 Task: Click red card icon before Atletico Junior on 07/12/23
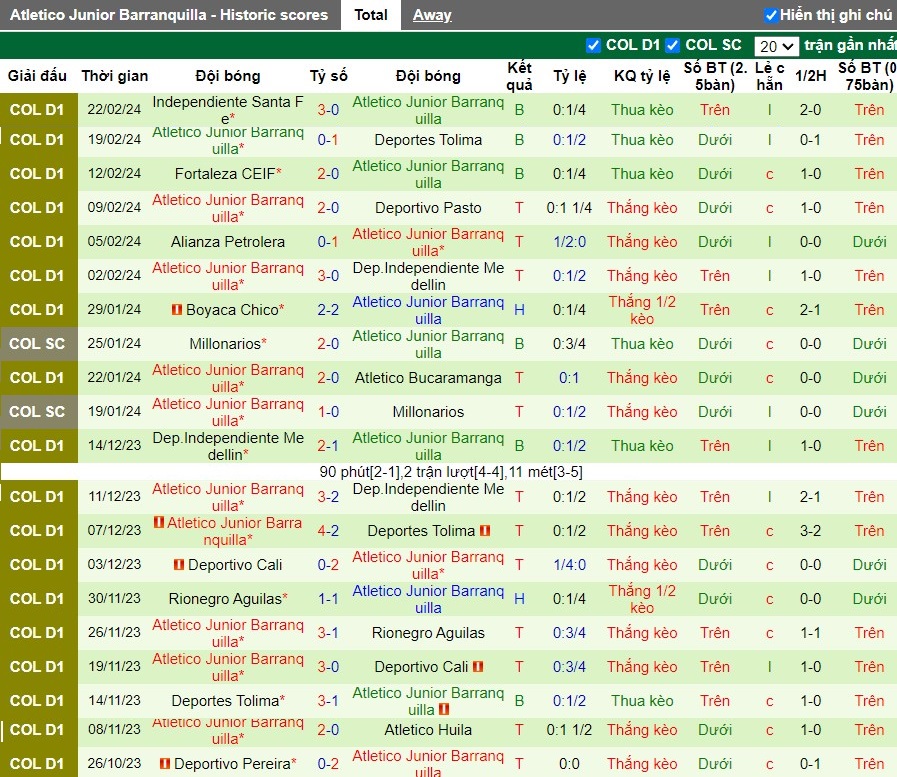click(159, 522)
